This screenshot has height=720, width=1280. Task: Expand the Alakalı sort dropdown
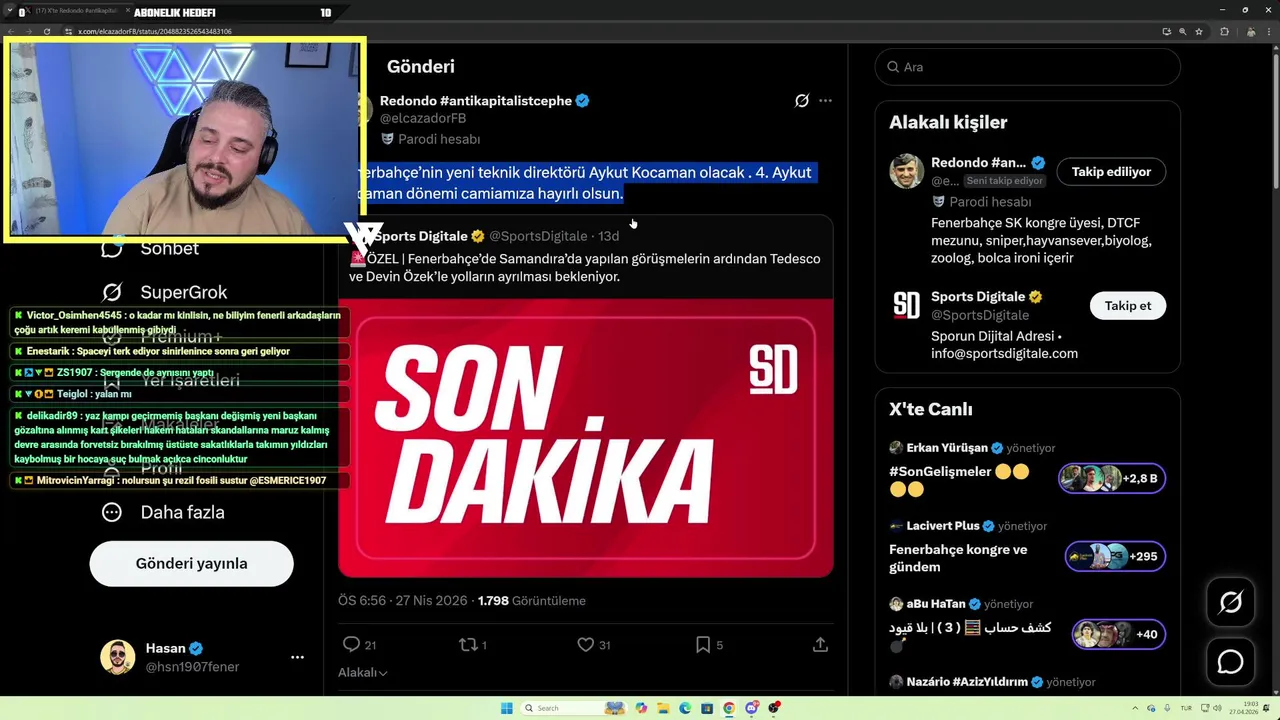click(362, 673)
